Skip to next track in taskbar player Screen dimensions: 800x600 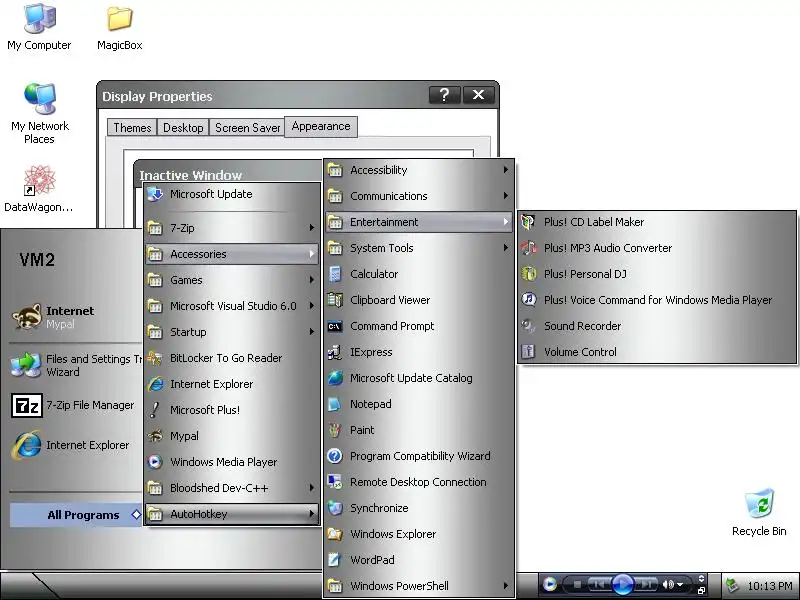pyautogui.click(x=646, y=585)
